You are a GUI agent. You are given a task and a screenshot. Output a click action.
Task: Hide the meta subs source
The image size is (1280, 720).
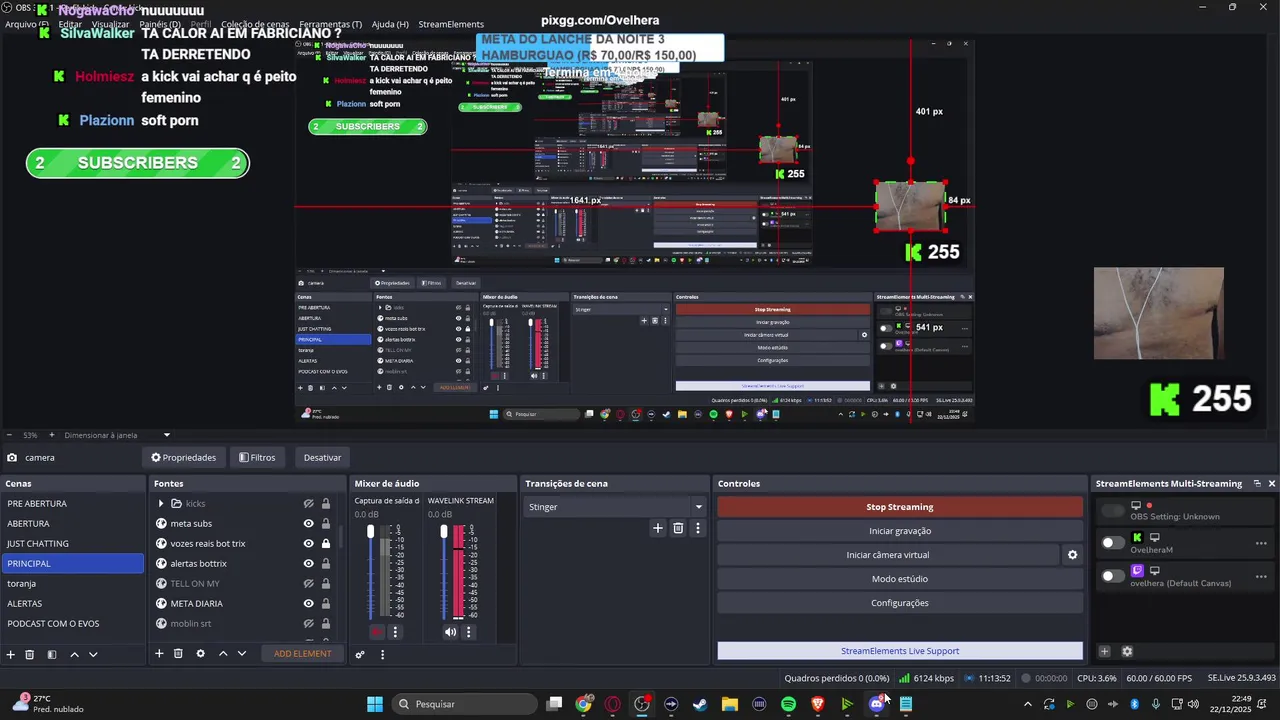pos(309,523)
